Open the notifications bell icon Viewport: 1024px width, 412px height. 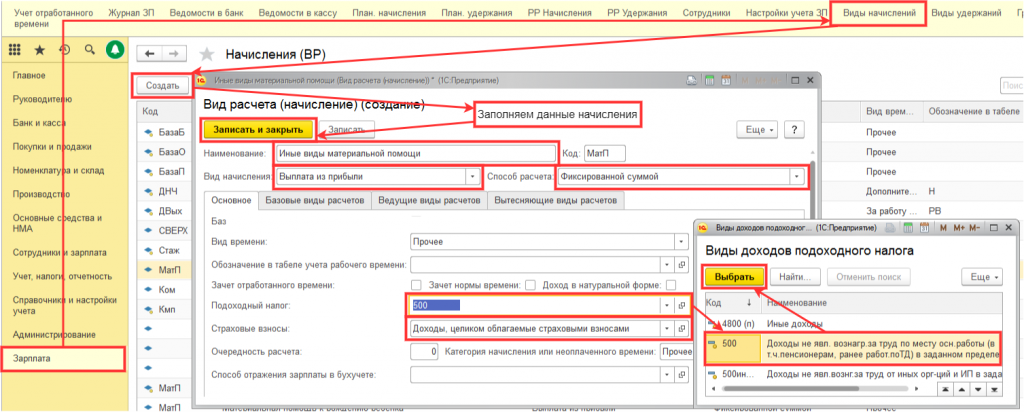tap(114, 50)
